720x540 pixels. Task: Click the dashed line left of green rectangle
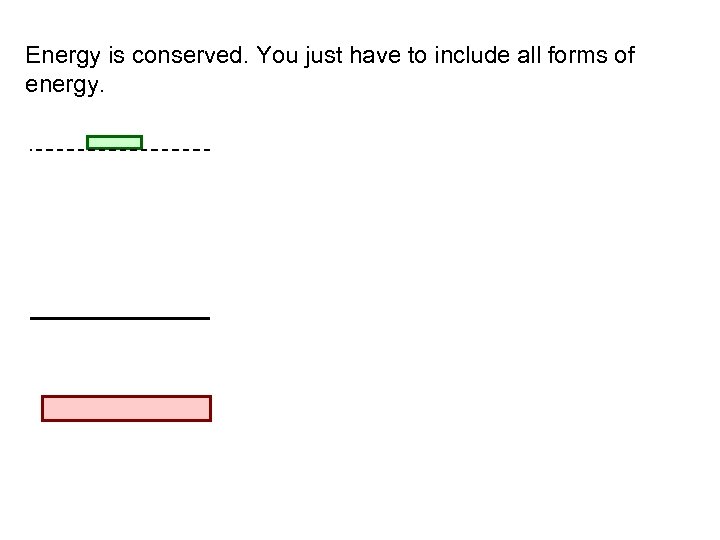[x=58, y=150]
